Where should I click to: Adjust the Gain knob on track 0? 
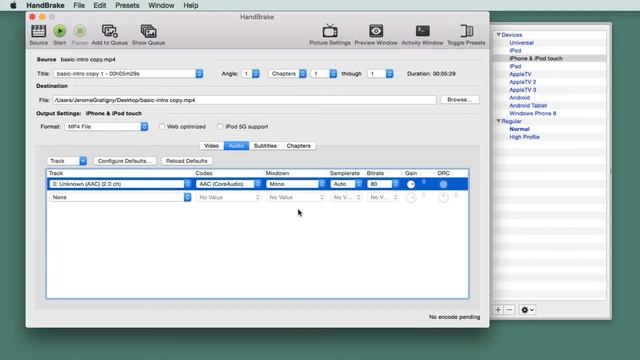(411, 184)
